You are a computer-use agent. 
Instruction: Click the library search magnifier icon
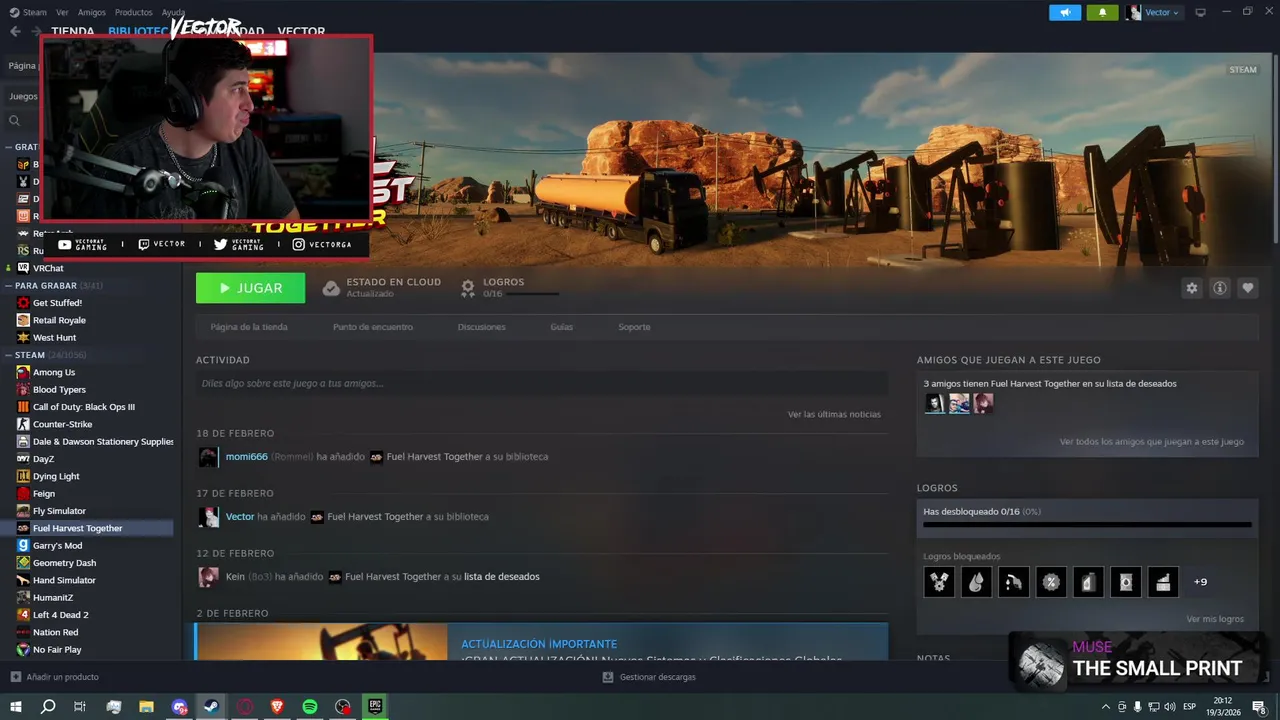pyautogui.click(x=14, y=120)
